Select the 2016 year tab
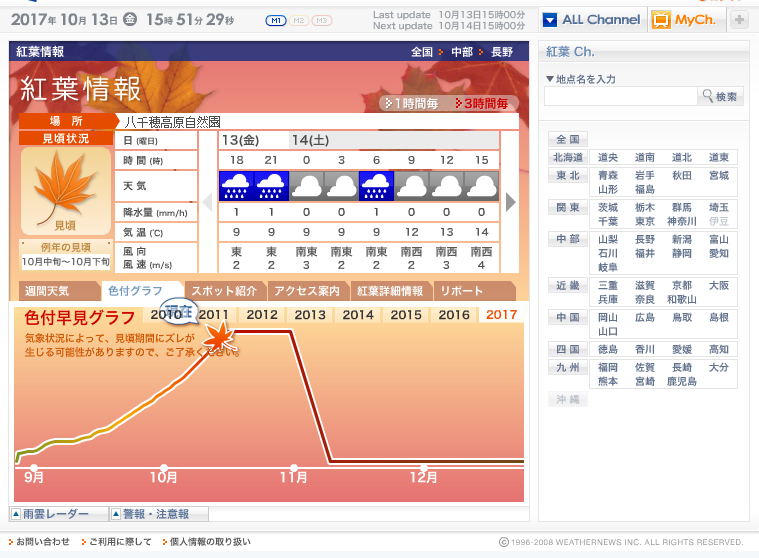The image size is (759, 558). pyautogui.click(x=454, y=315)
